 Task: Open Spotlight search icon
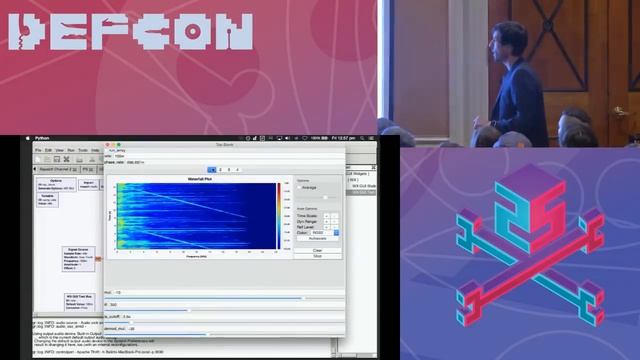[x=362, y=138]
